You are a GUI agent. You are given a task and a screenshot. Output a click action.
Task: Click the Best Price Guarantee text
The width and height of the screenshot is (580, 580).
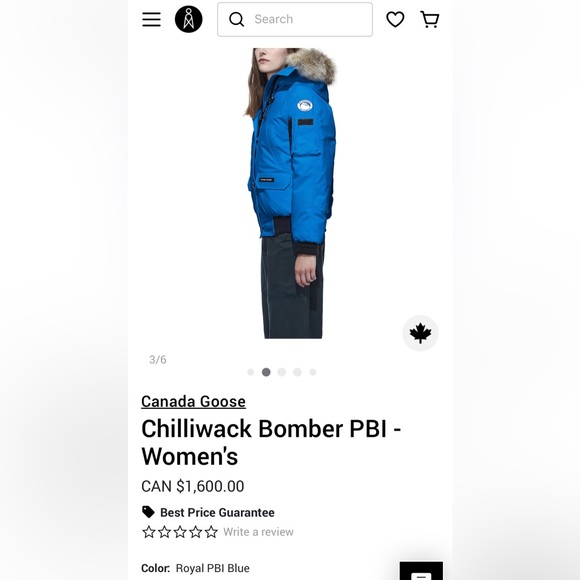tap(218, 513)
